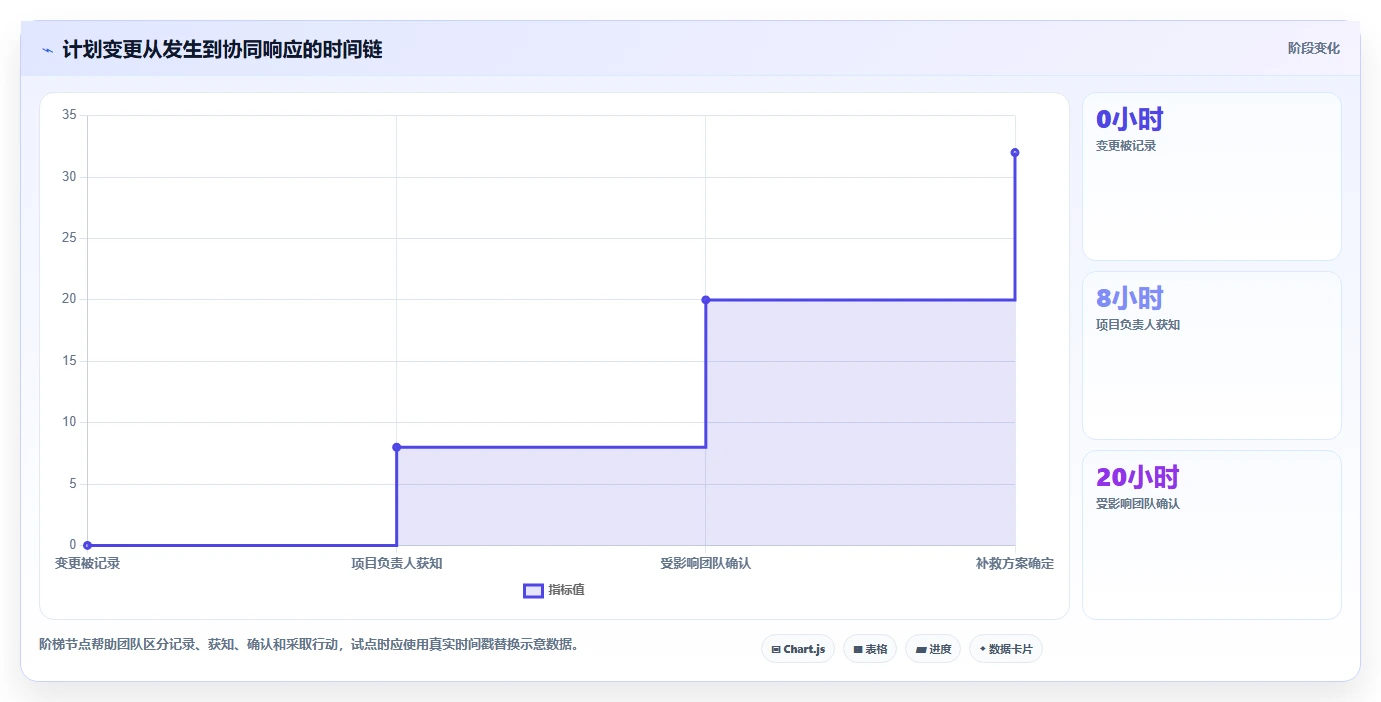Click the 变更被记录 x-axis label
This screenshot has width=1381, height=702.
pyautogui.click(x=87, y=563)
